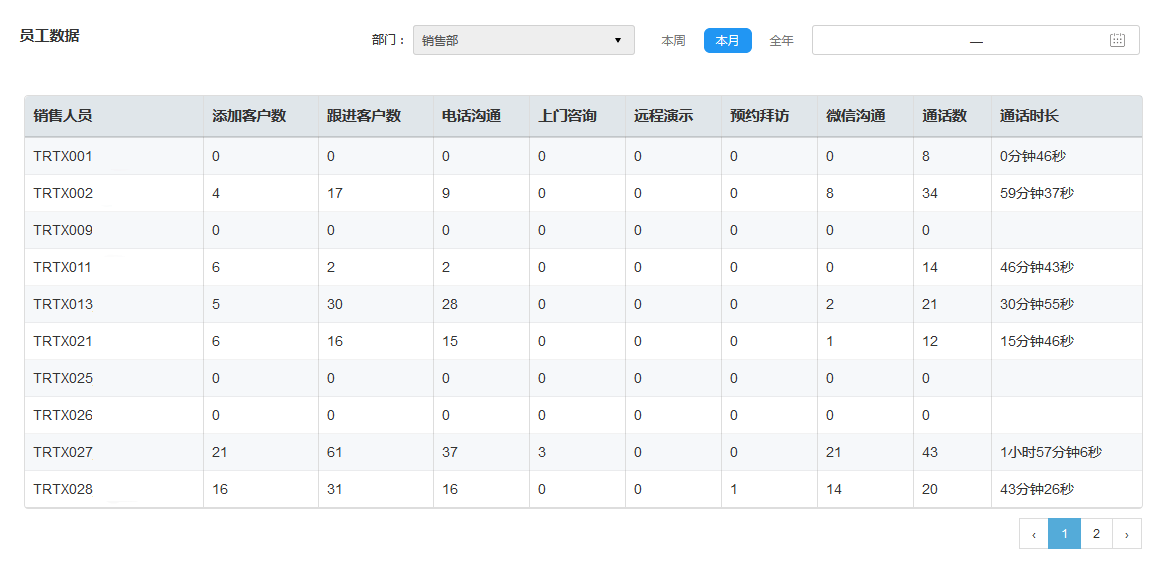Screen dimensions: 1175x575
Task: Click the 预约拜访 column header
Action: tap(759, 116)
